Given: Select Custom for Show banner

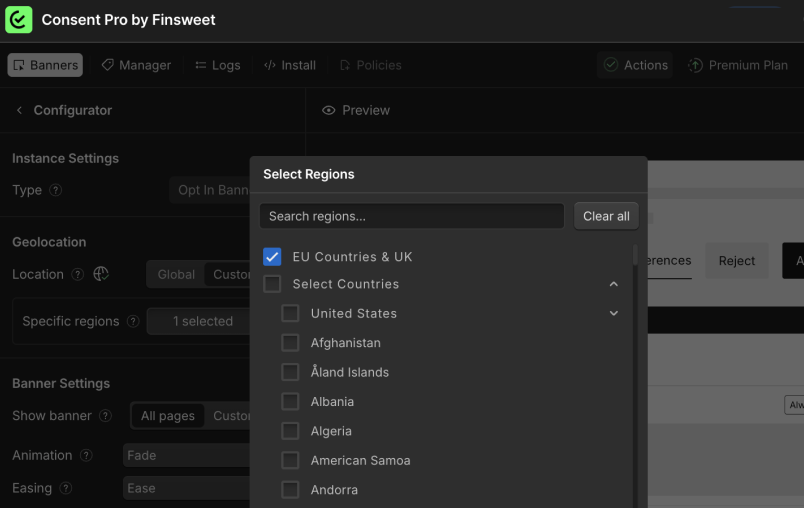Looking at the screenshot, I should pyautogui.click(x=228, y=416).
